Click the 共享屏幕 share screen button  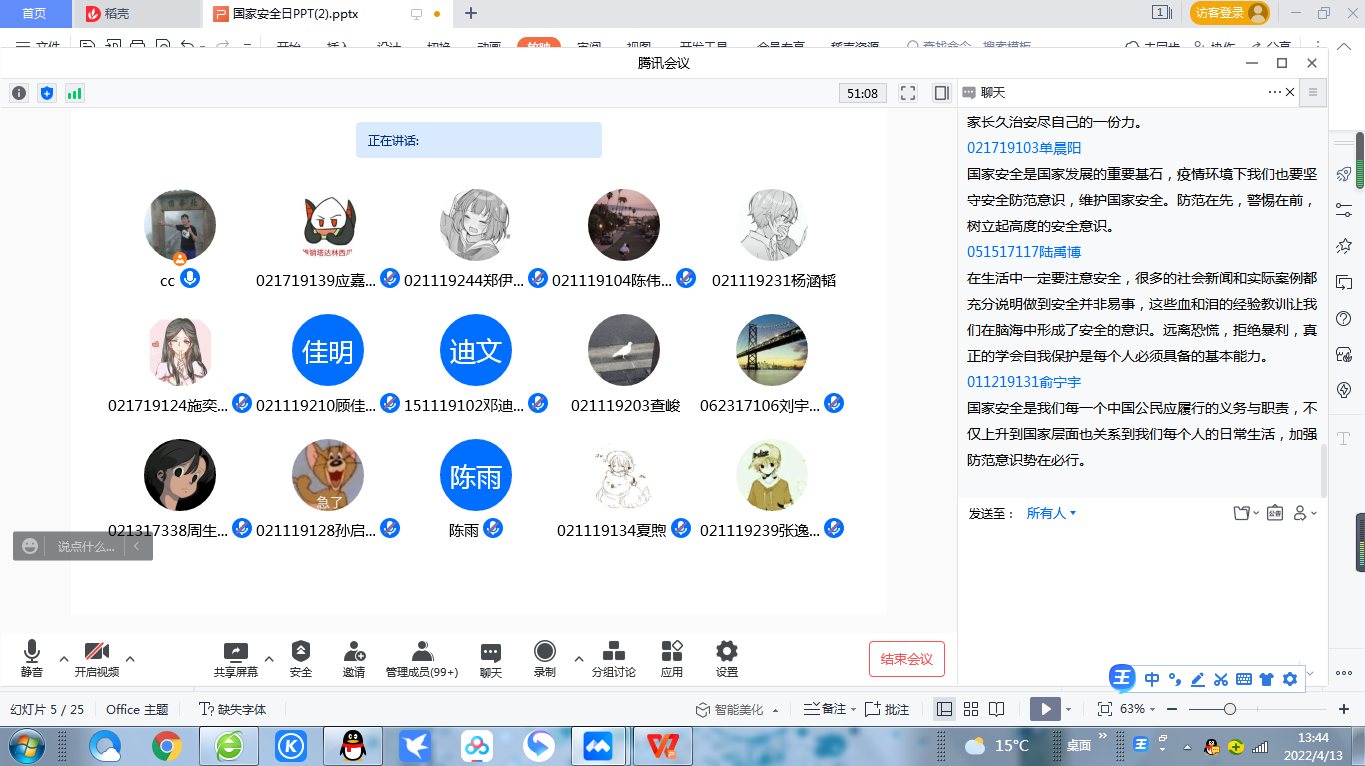pyautogui.click(x=236, y=658)
